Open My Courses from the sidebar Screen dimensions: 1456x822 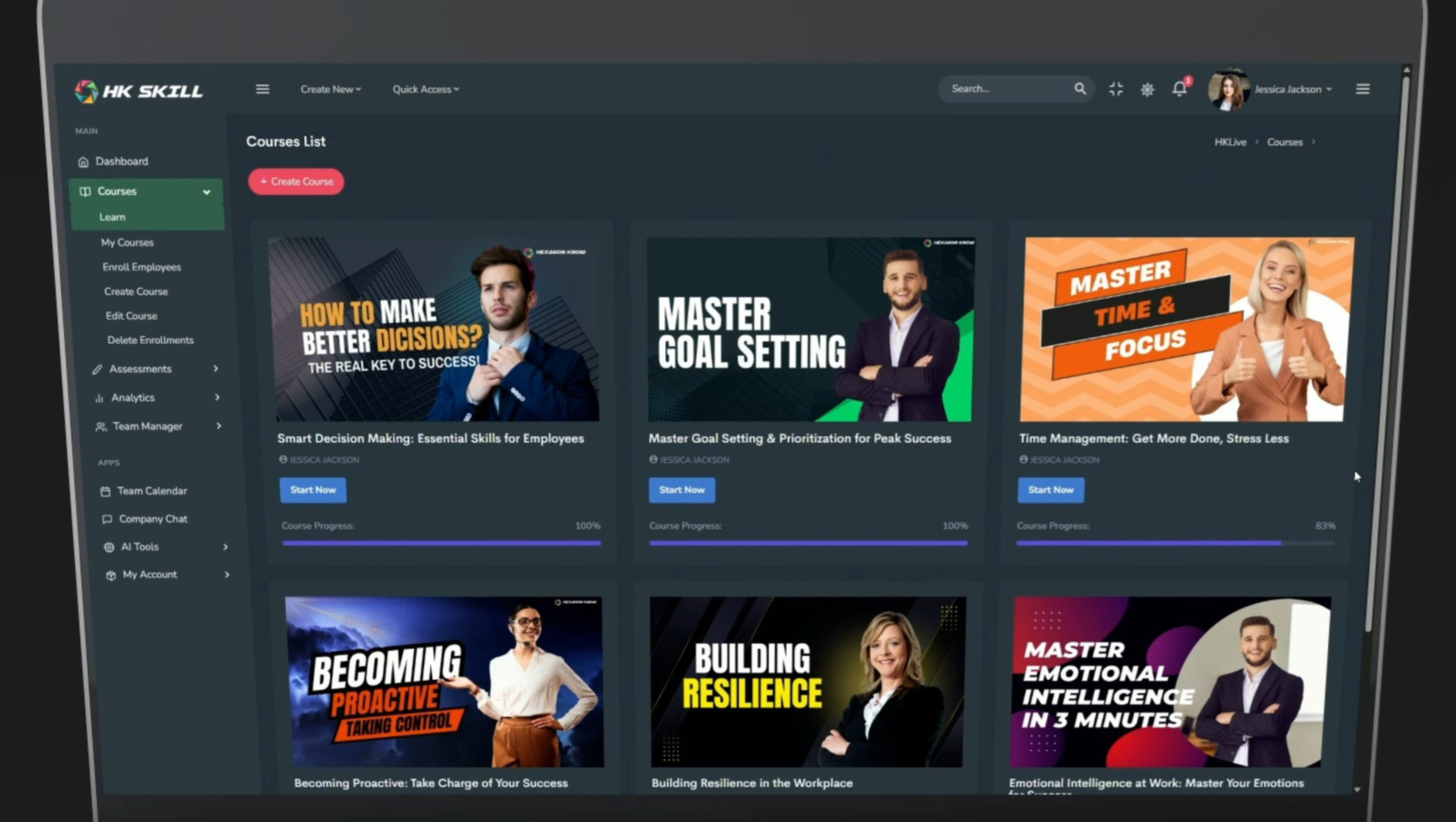click(x=126, y=242)
